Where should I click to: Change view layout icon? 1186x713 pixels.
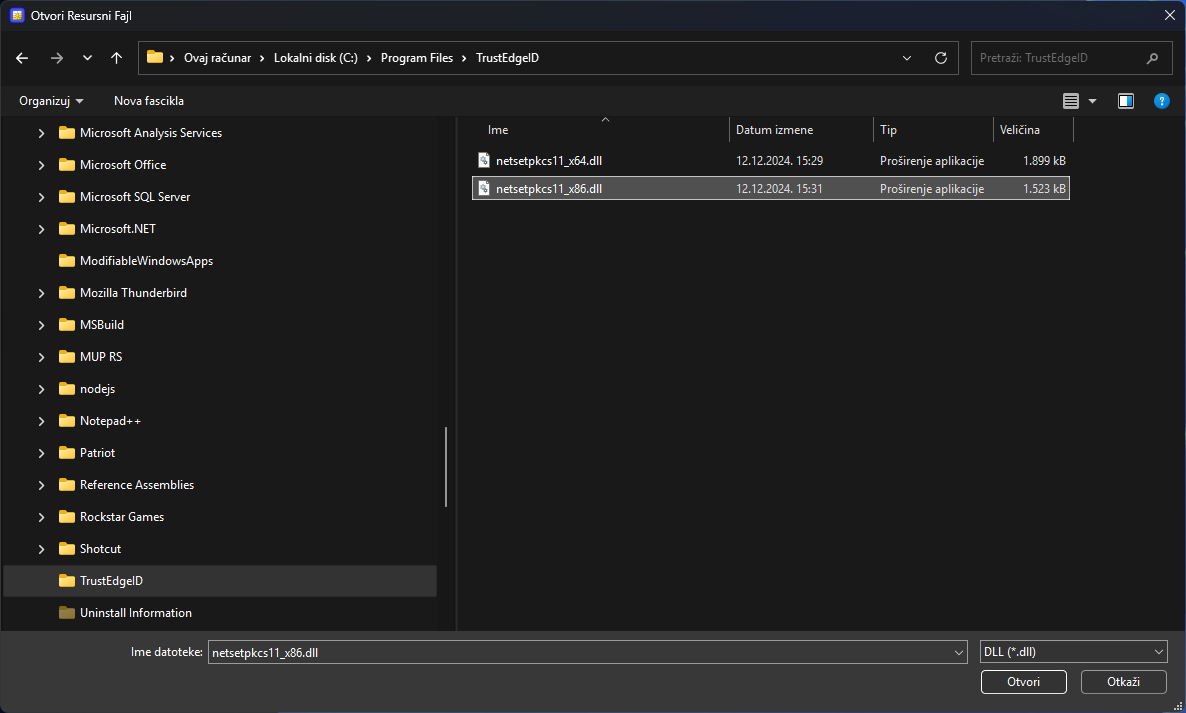coord(1070,101)
